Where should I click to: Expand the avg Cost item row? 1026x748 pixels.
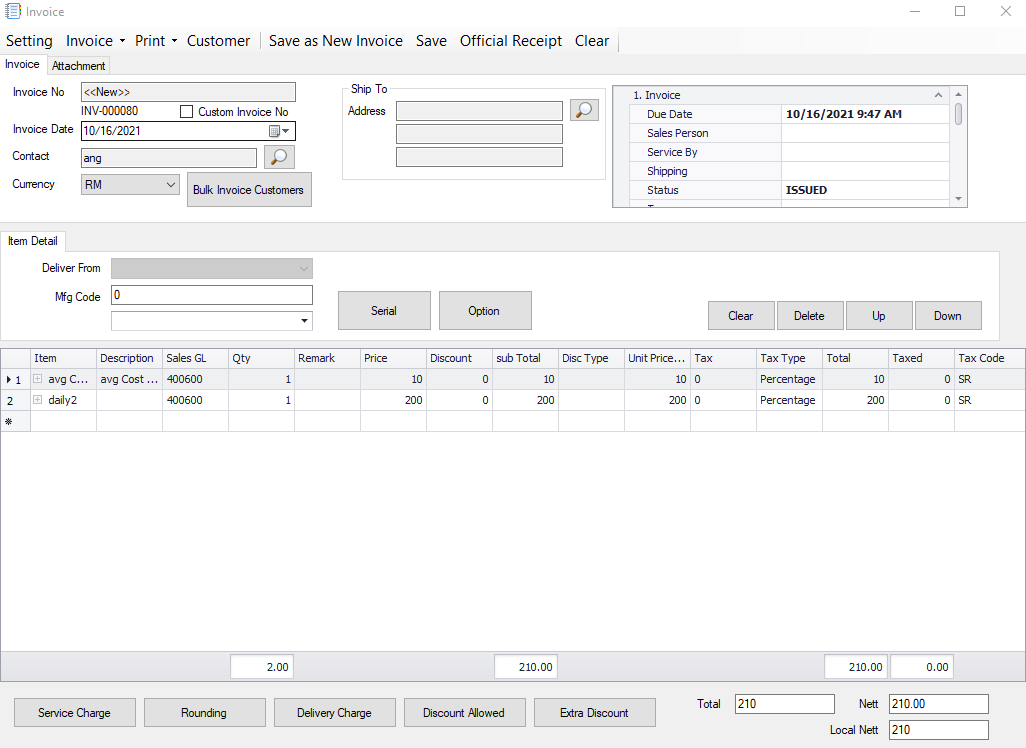(x=38, y=379)
